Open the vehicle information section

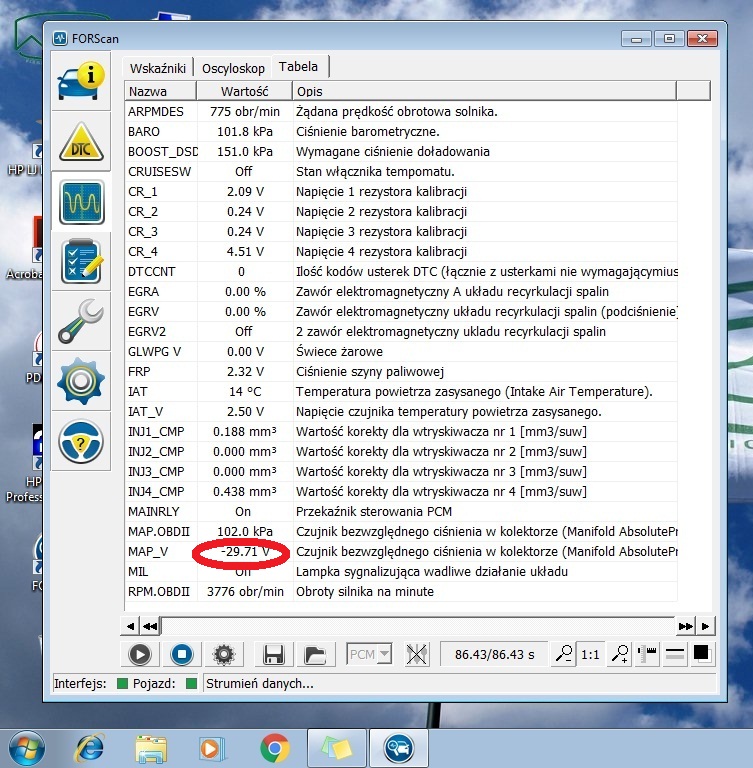(x=81, y=82)
